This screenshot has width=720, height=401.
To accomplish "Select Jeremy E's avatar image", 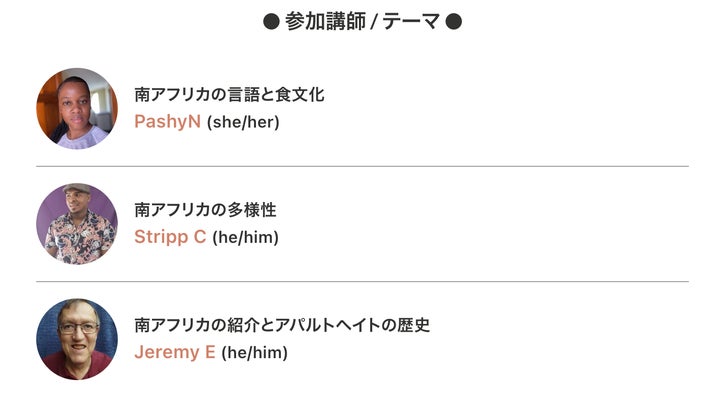I will (77, 339).
